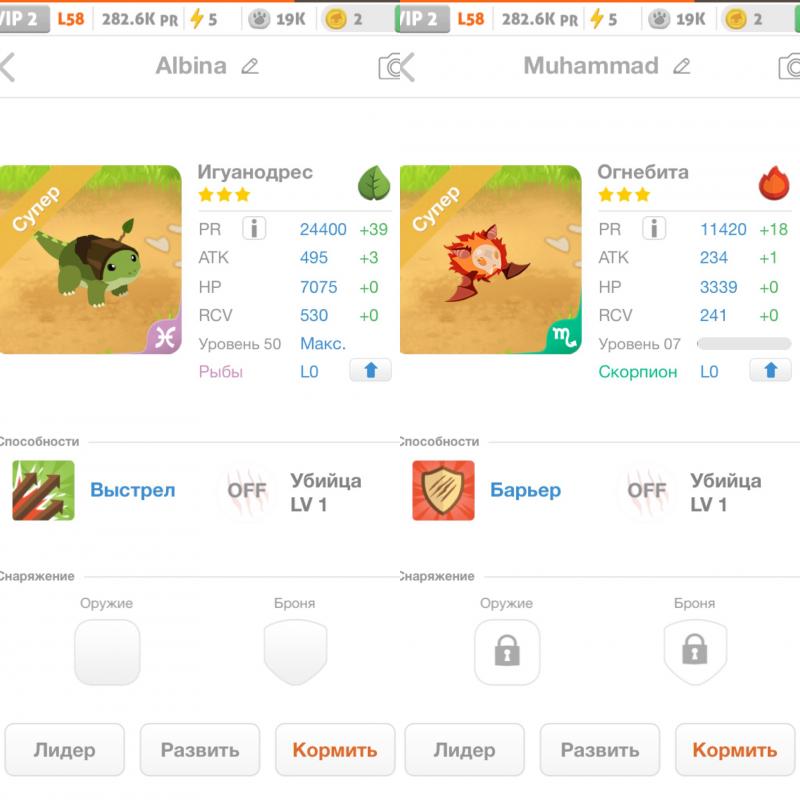Upgrade the Скорпион zodiac with blue arrow
Viewport: 800px width, 800px height.
pos(770,370)
